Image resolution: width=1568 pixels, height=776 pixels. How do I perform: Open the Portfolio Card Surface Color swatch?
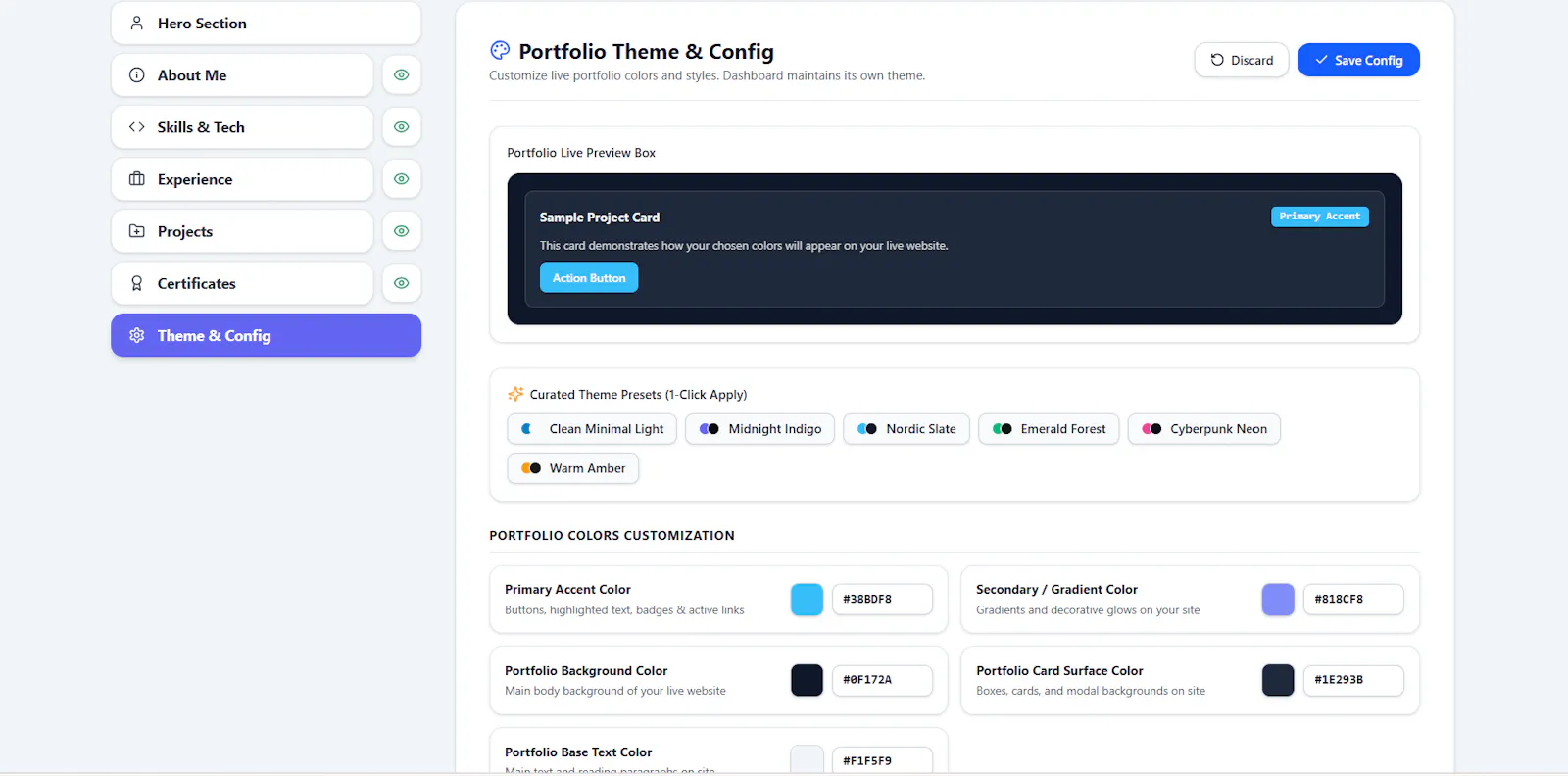pos(1278,679)
